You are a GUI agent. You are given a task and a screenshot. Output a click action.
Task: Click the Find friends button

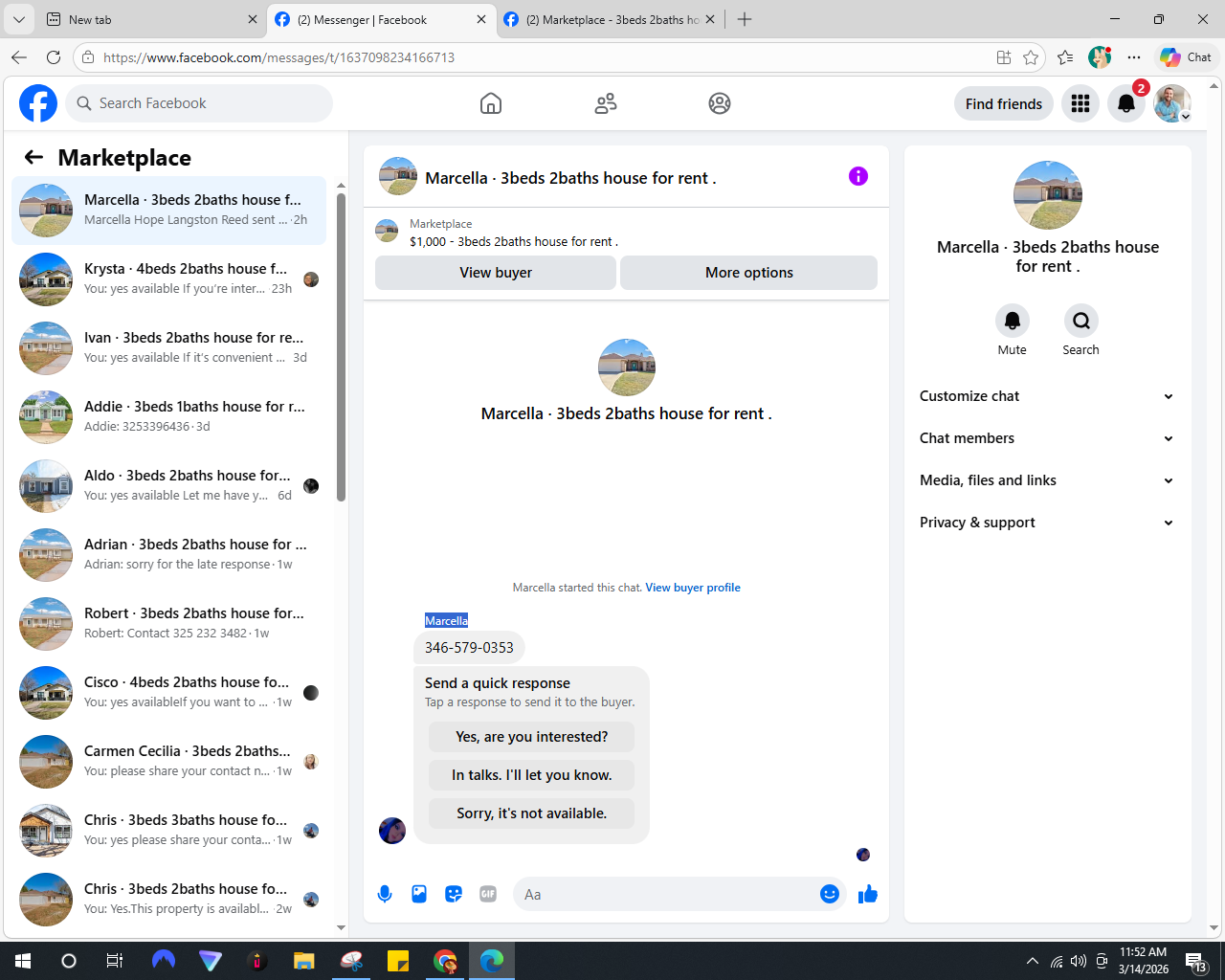tap(1004, 103)
